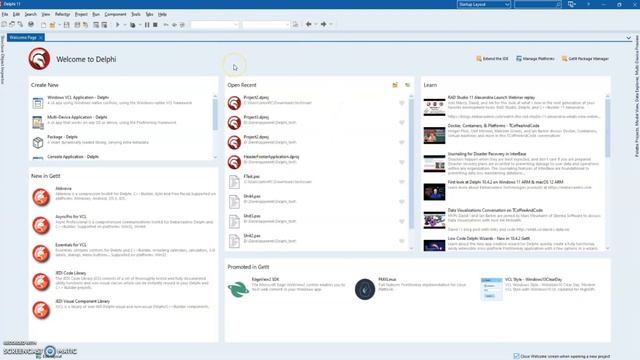Open dropdown arrow beside forward arrow
The height and width of the screenshot is (360, 640).
click(331, 24)
